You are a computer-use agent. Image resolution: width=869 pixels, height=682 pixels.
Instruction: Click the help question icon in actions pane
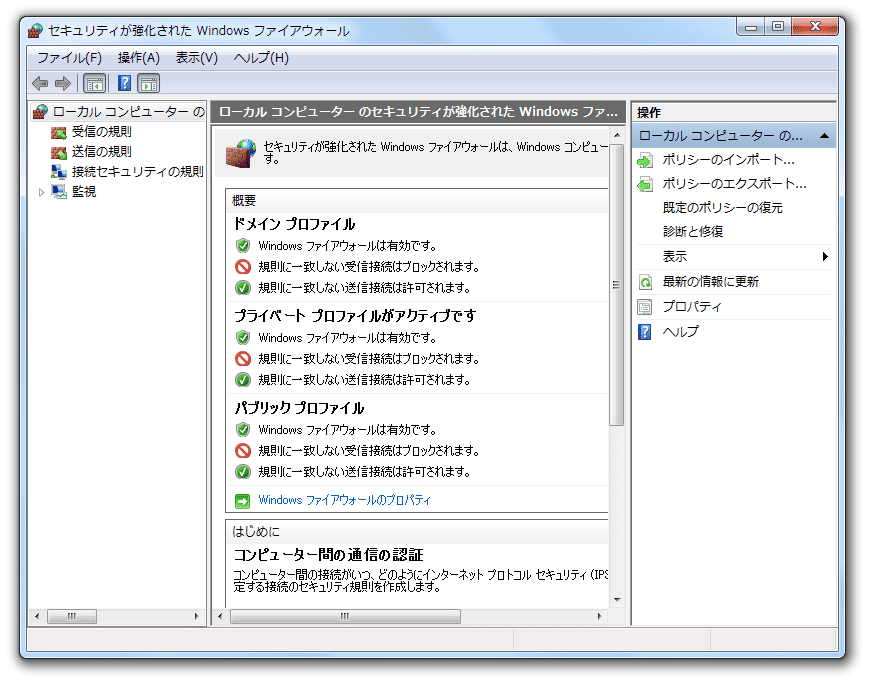pos(645,332)
